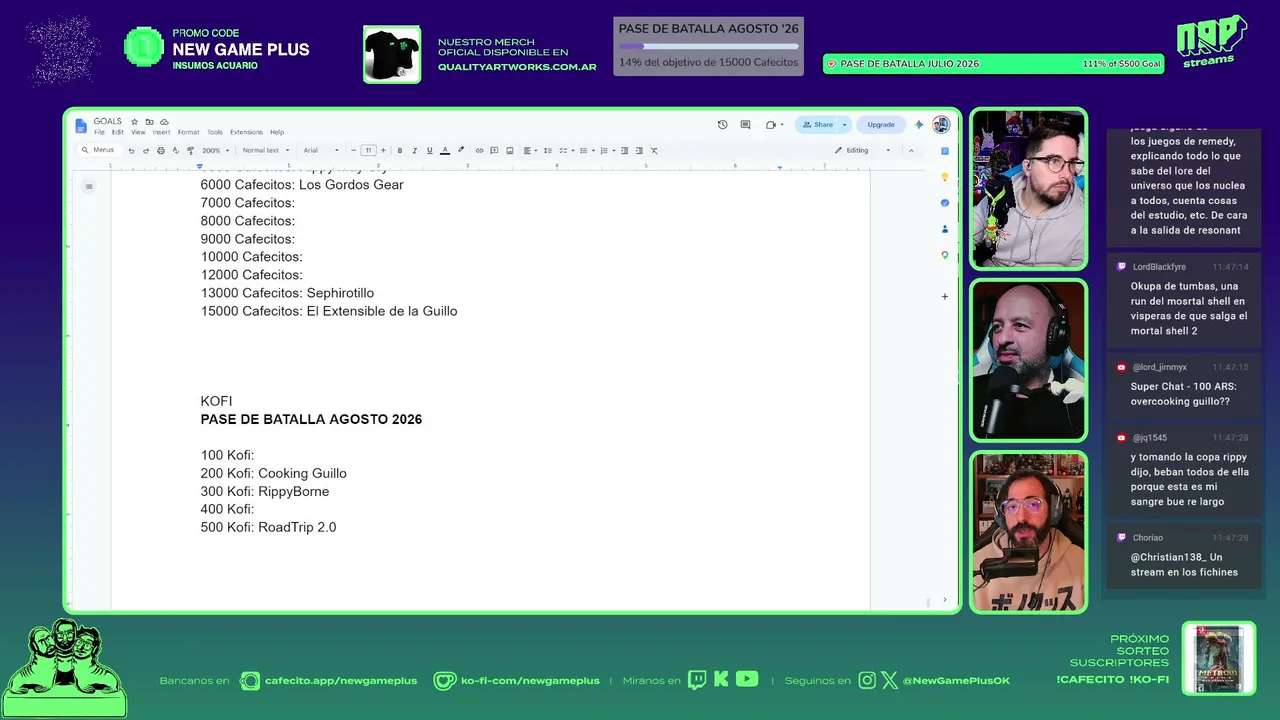
Task: Open Keep in the side panel
Action: click(945, 177)
